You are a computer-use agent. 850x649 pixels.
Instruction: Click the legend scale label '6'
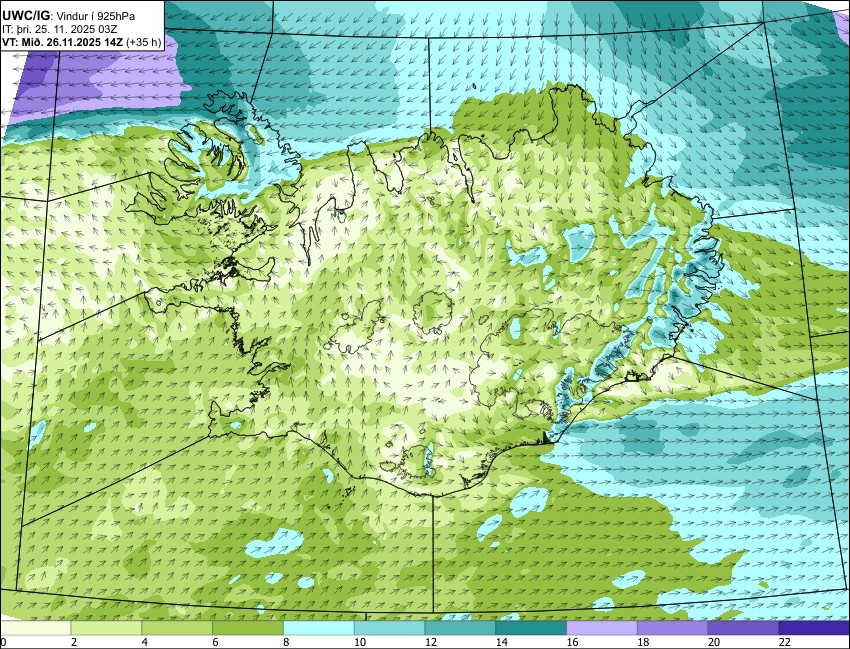(x=215, y=642)
